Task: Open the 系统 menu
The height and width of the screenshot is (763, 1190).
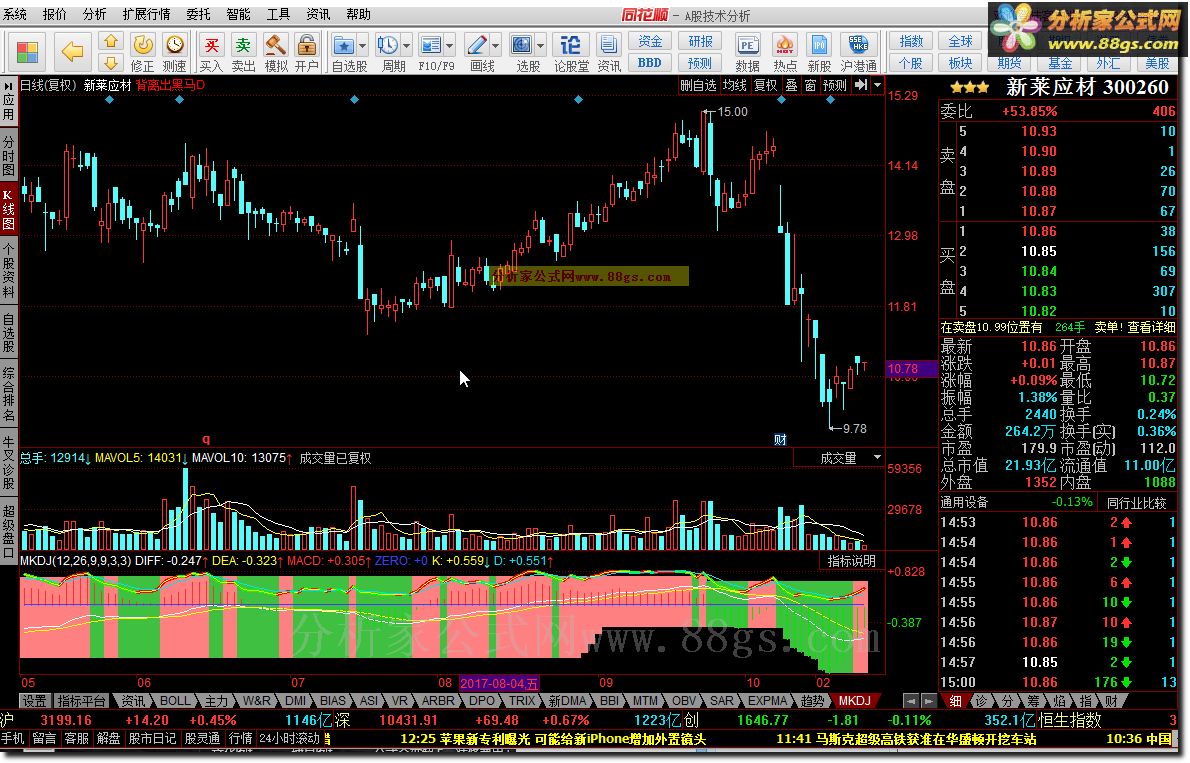Action: (x=14, y=14)
